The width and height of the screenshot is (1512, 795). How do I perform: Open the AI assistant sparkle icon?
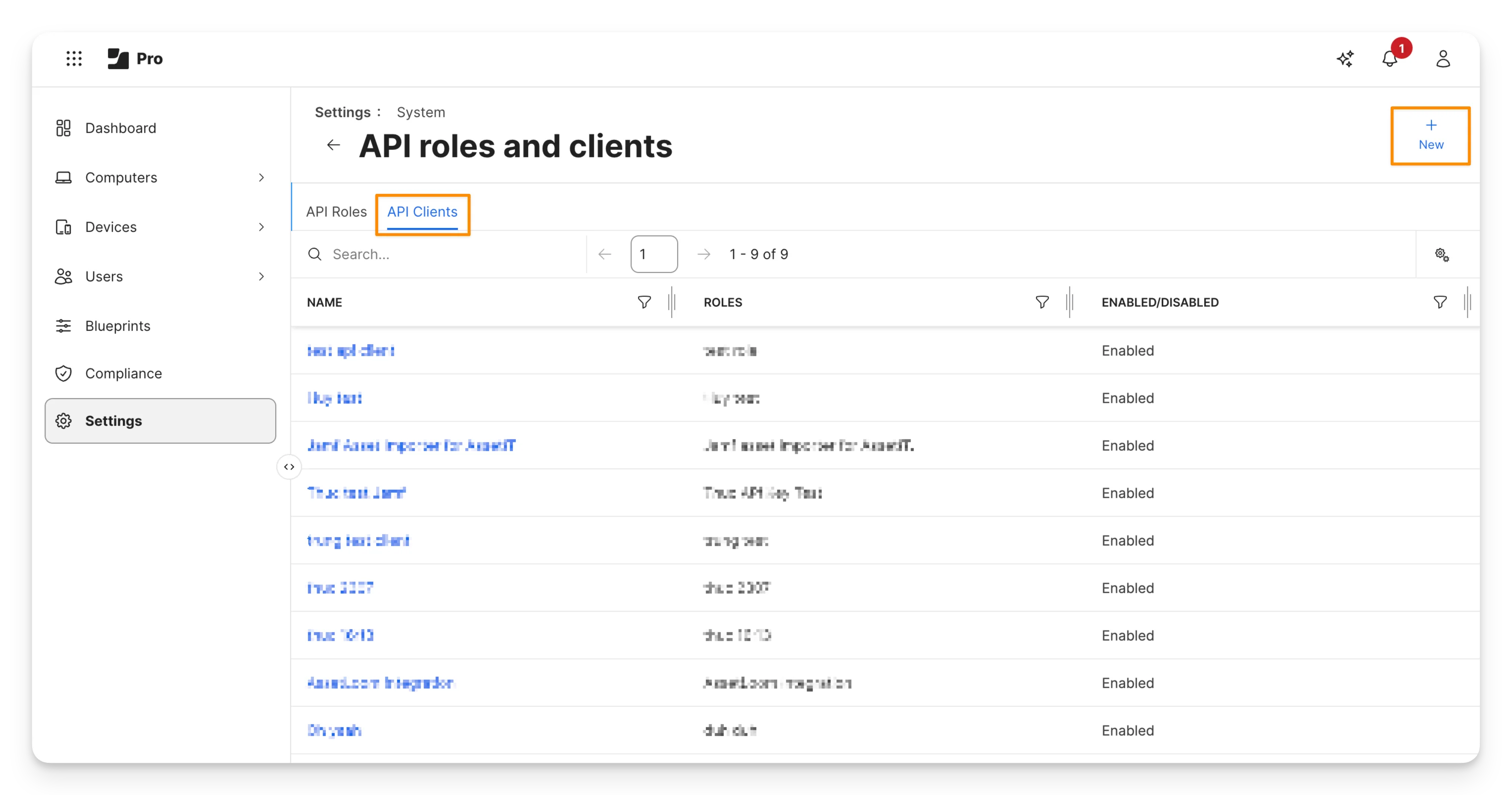1345,59
